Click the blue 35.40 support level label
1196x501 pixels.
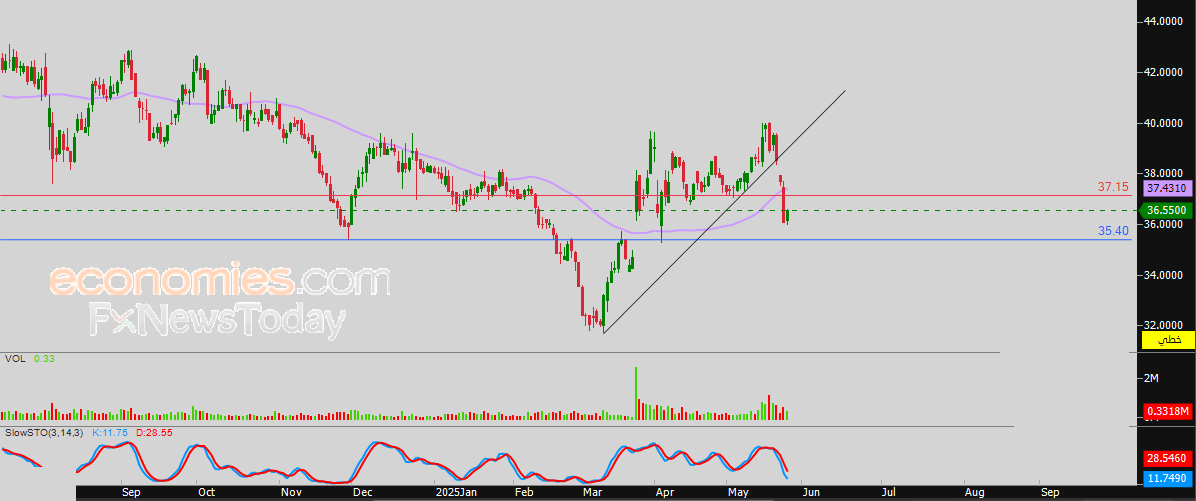pyautogui.click(x=1113, y=230)
